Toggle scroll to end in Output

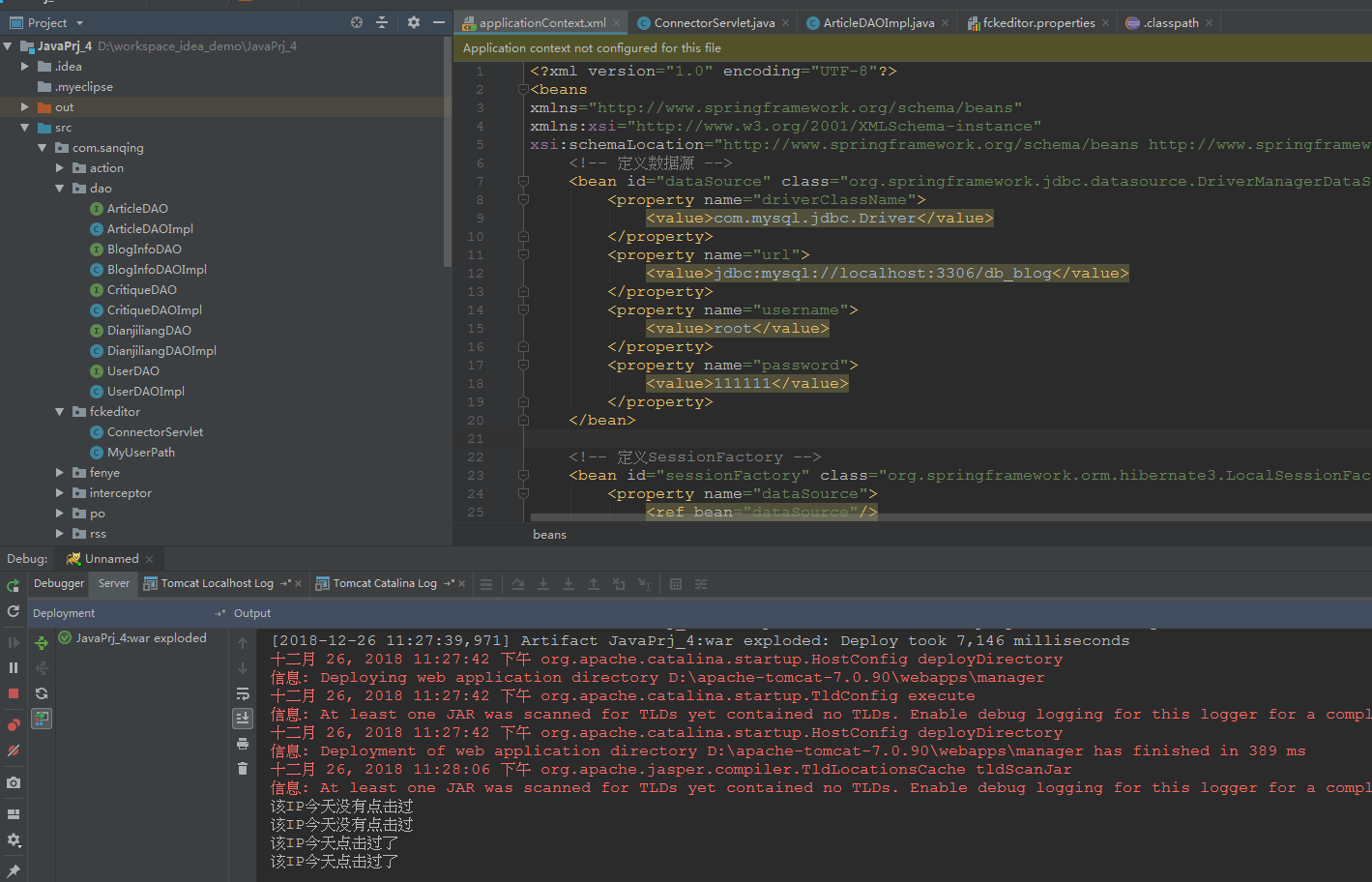click(x=243, y=719)
